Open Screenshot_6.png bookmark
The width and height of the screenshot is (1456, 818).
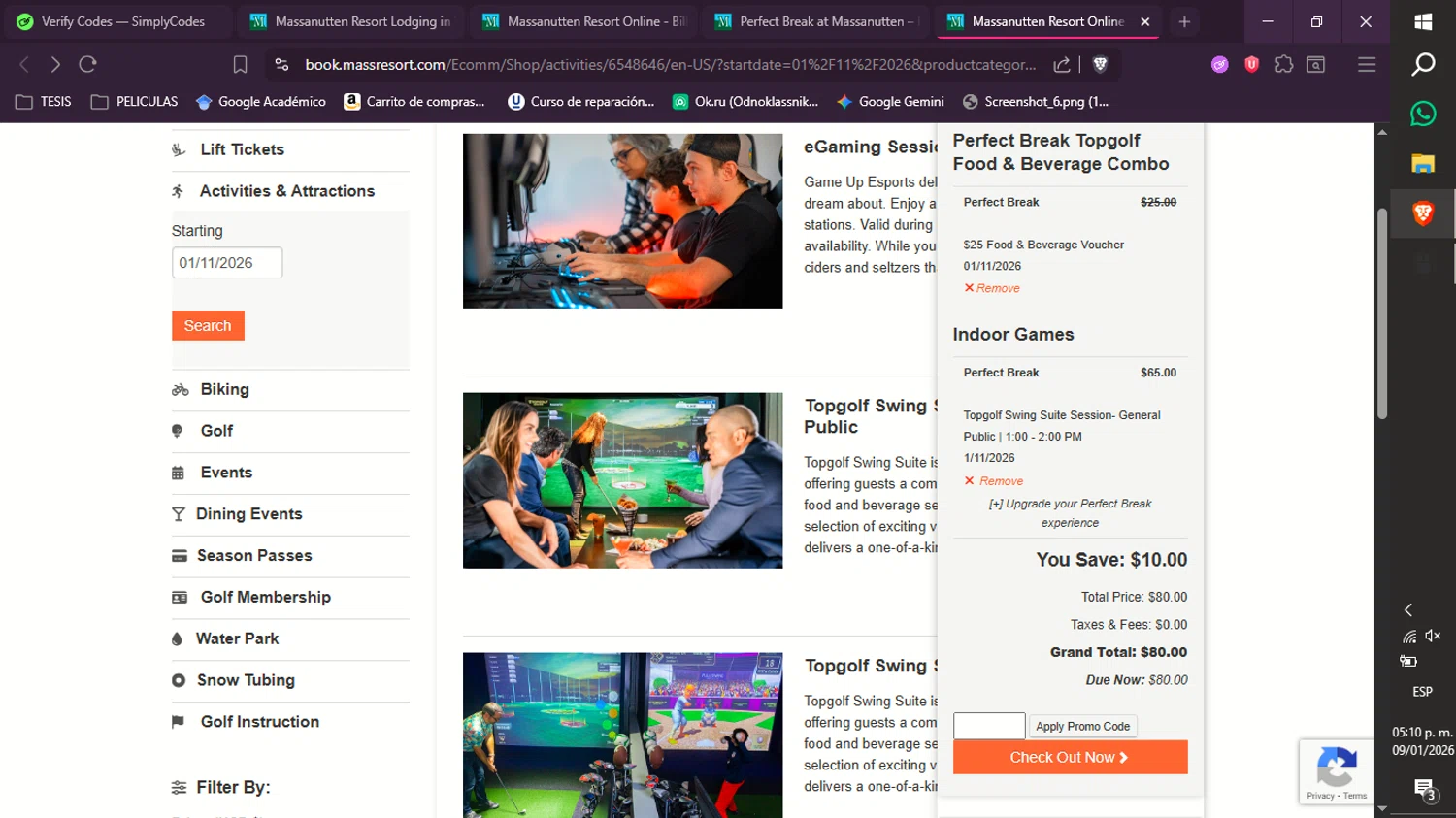coord(1036,101)
